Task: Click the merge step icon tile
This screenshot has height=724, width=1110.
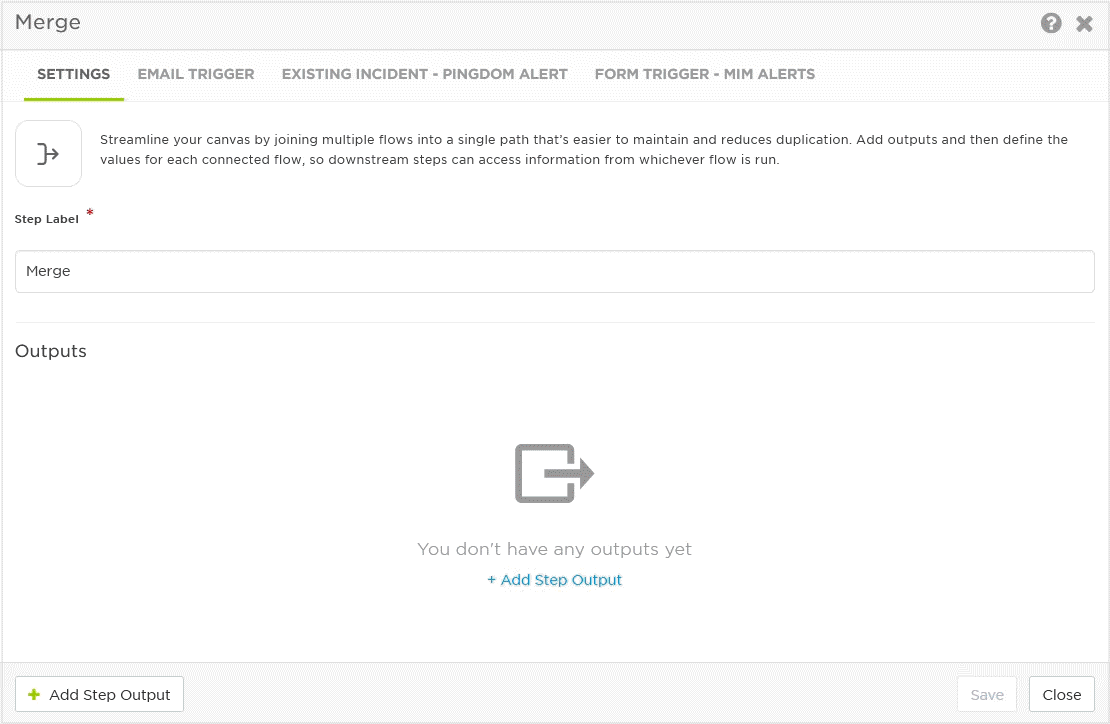Action: coord(48,154)
